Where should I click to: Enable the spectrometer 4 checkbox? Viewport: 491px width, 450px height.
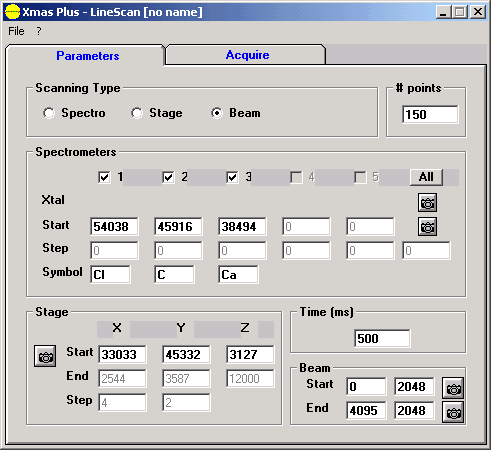pos(296,177)
